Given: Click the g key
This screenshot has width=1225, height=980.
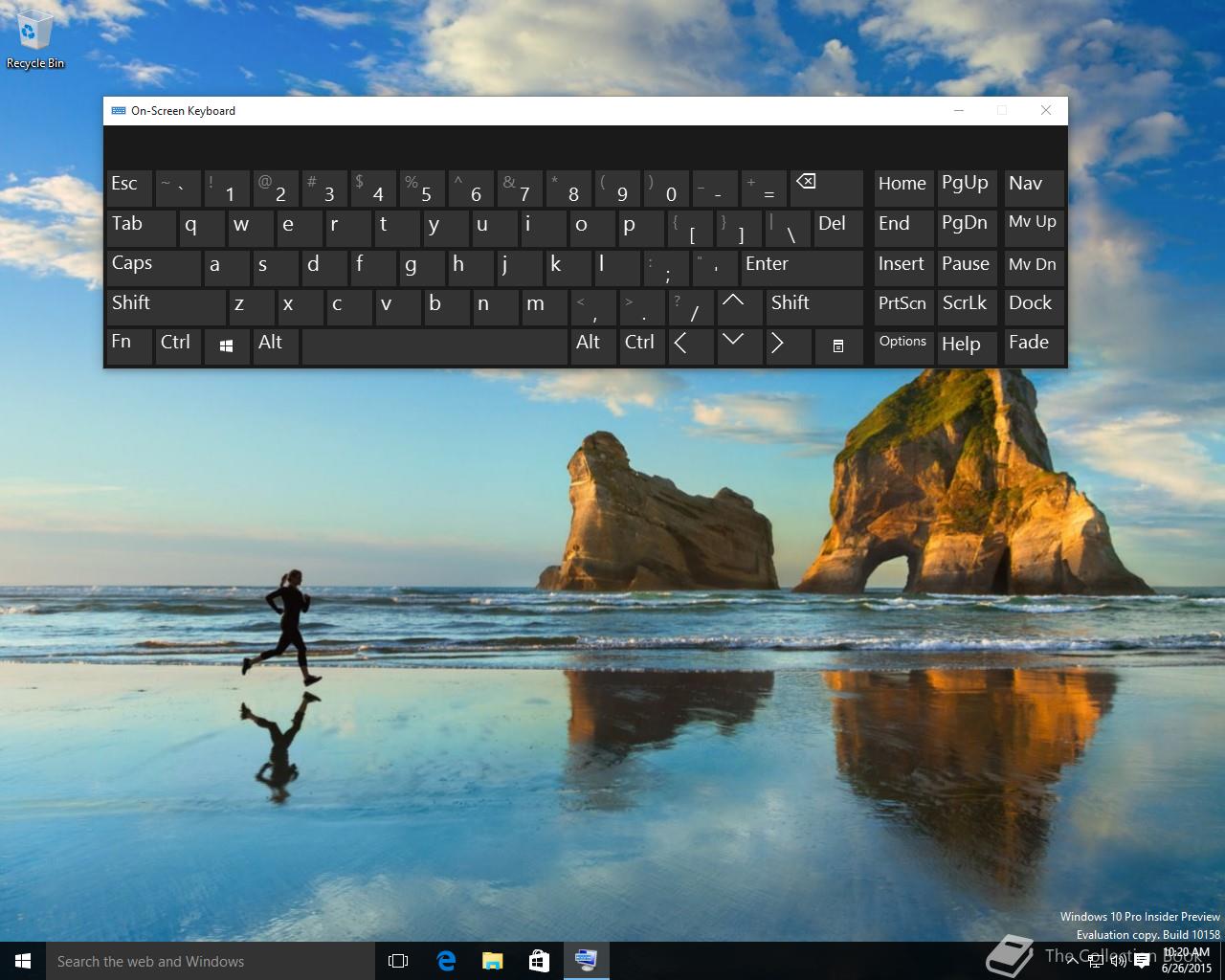Looking at the screenshot, I should [x=421, y=268].
